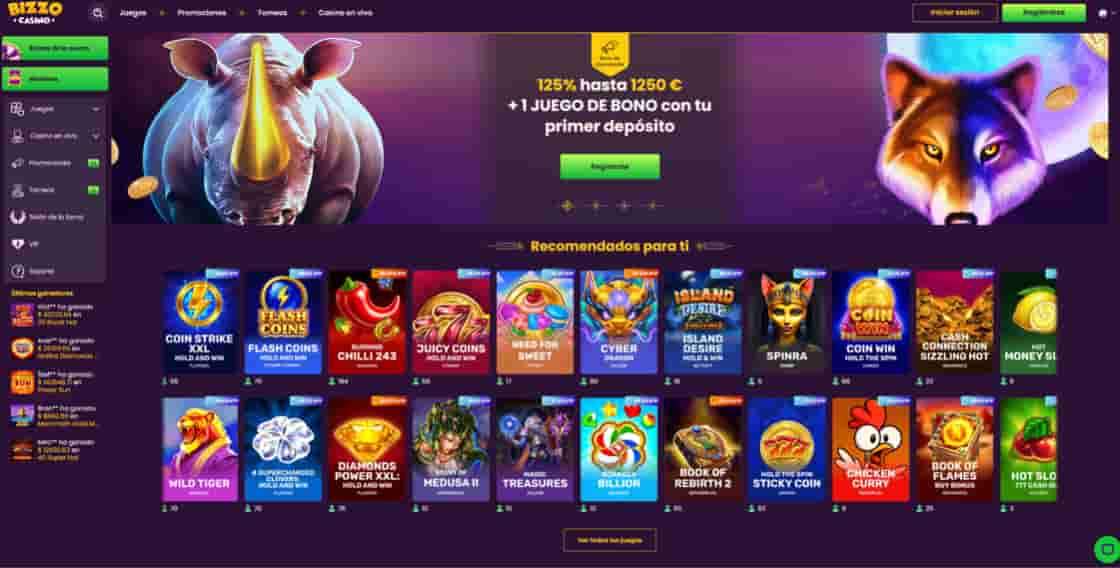The image size is (1120, 568).
Task: Select the fourth banner carousel dot
Action: (x=652, y=206)
